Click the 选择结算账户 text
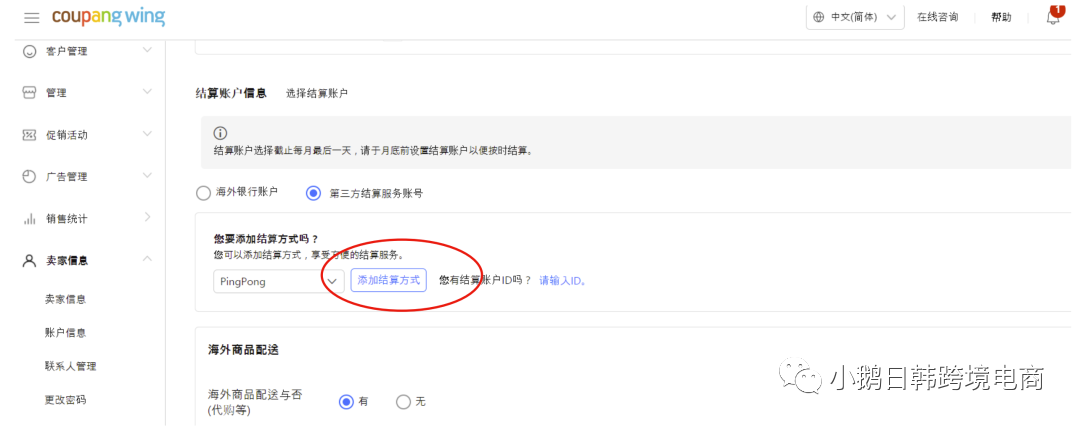Screen dimensions: 1080x426 pyautogui.click(x=317, y=93)
